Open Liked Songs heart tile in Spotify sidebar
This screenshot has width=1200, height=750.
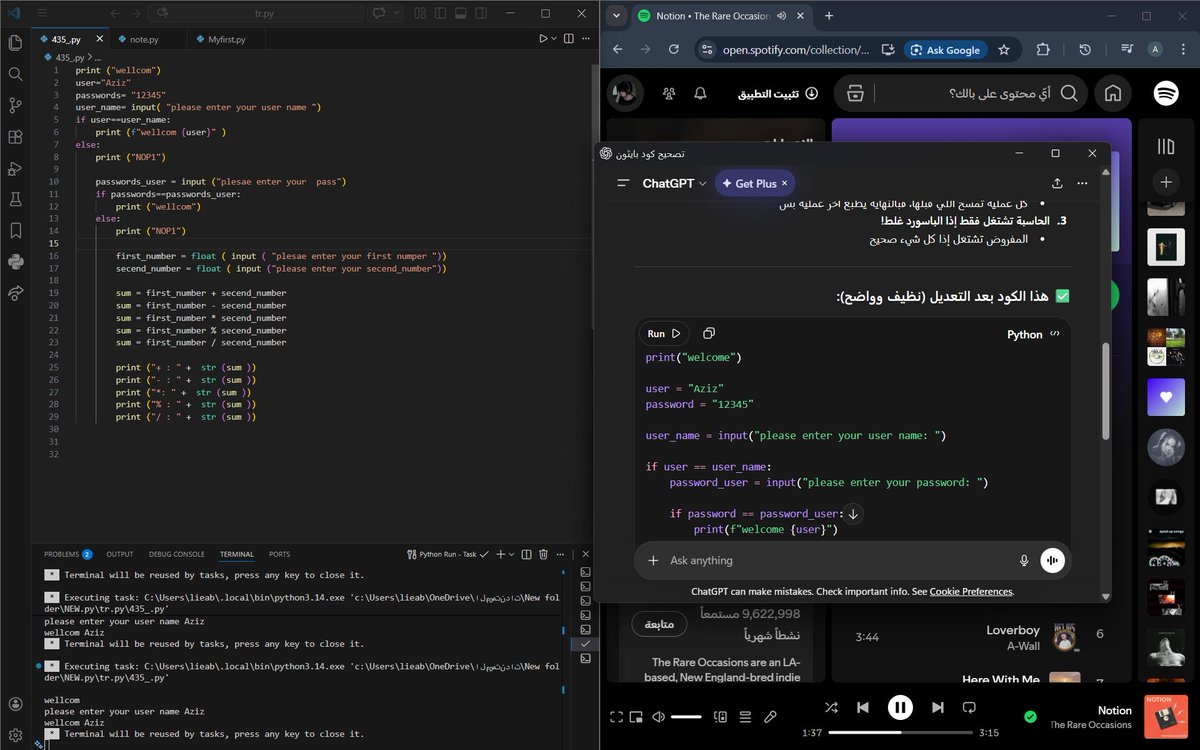pos(1165,396)
